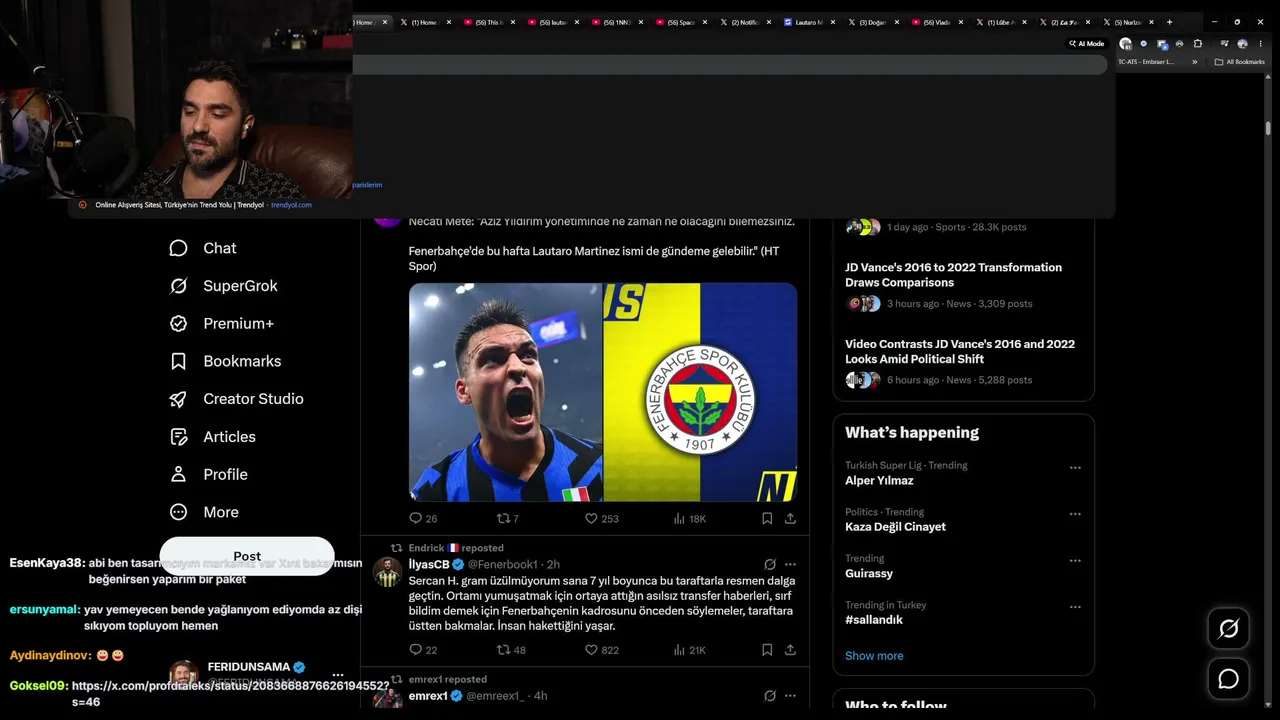Viewport: 1280px width, 720px height.
Task: Open Articles from the sidebar
Action: click(x=212, y=437)
